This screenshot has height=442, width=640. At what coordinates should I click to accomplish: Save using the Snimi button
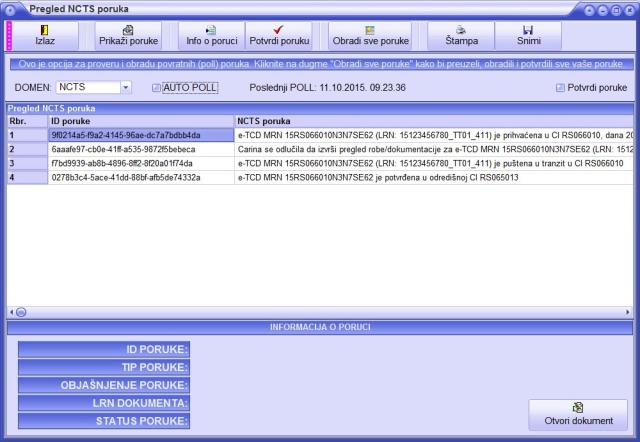[x=528, y=36]
